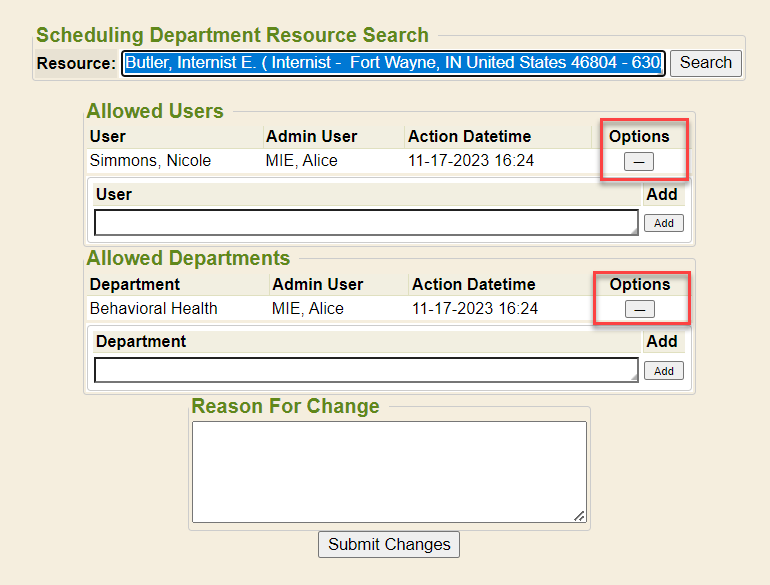770x585 pixels.
Task: Grab the resize handle of the Department field
Action: pyautogui.click(x=633, y=378)
